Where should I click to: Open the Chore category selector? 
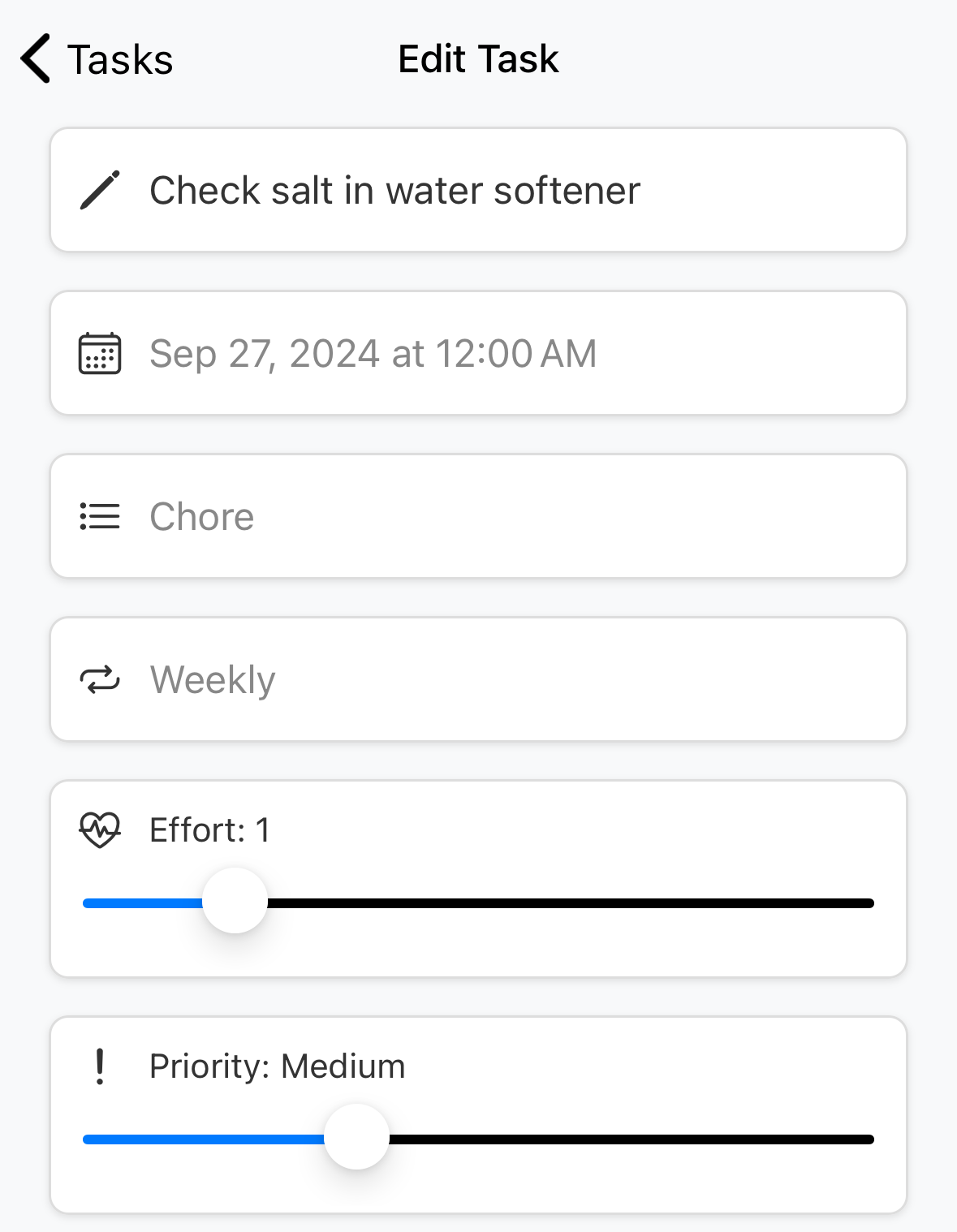pos(202,517)
